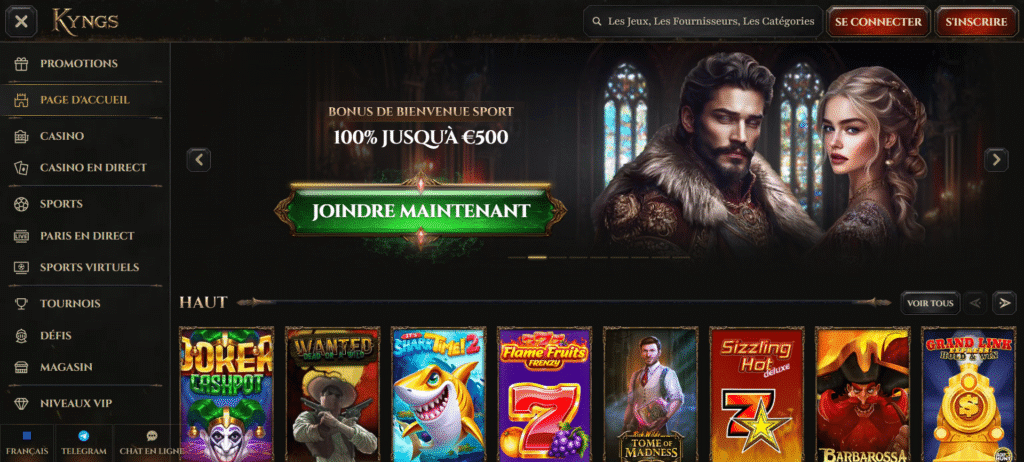This screenshot has width=1024, height=462.
Task: Open Promotions via the gift icon
Action: 22,63
